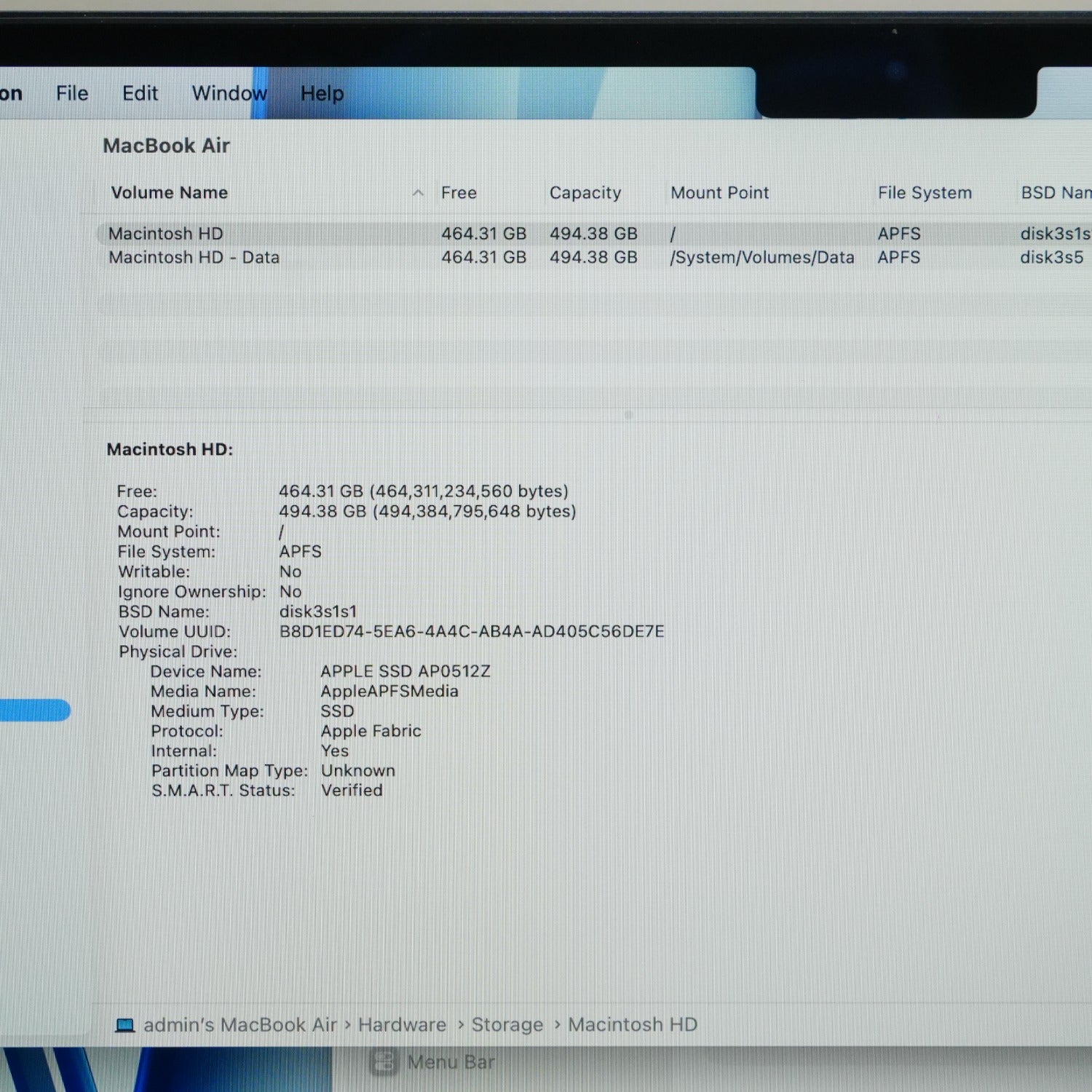This screenshot has width=1092, height=1092.
Task: Click the No value beside Writable
Action: [x=290, y=571]
